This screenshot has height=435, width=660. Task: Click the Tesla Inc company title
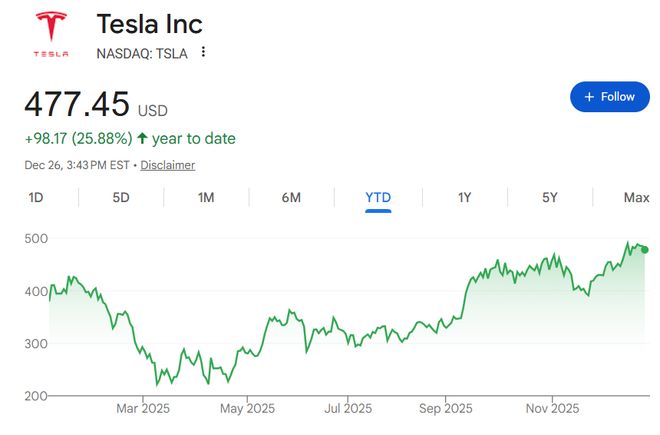(149, 23)
